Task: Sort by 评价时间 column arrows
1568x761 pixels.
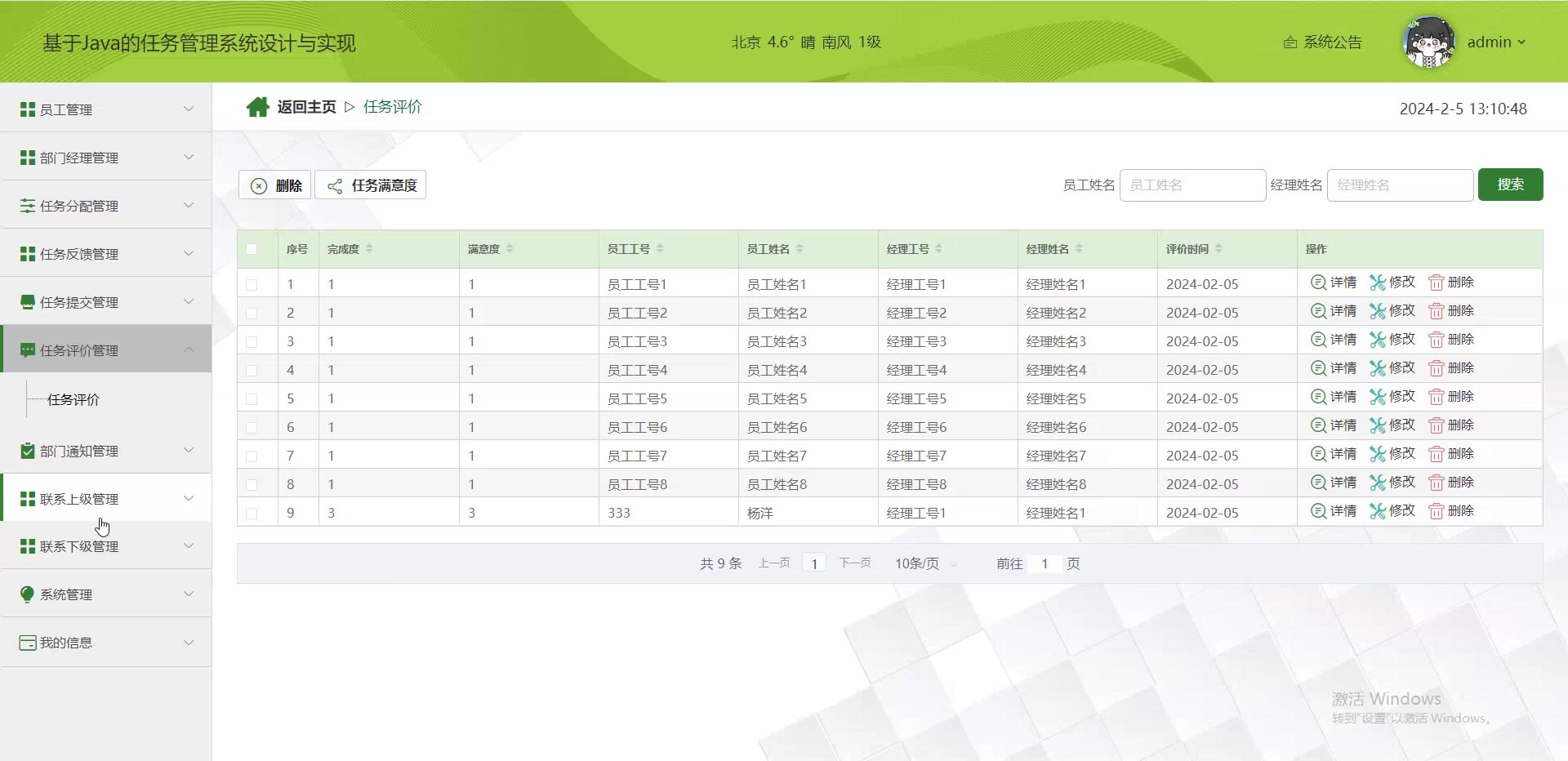Action: pos(1218,249)
